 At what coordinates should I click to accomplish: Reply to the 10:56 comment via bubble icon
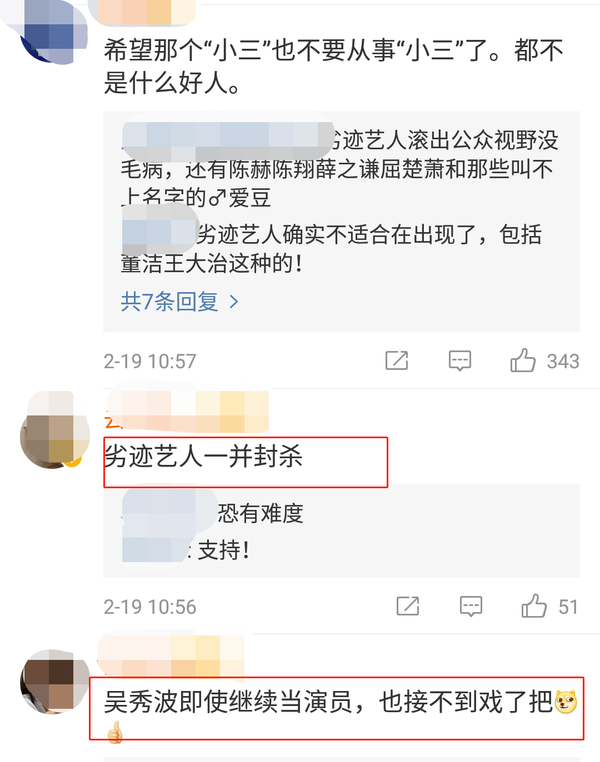coord(471,606)
